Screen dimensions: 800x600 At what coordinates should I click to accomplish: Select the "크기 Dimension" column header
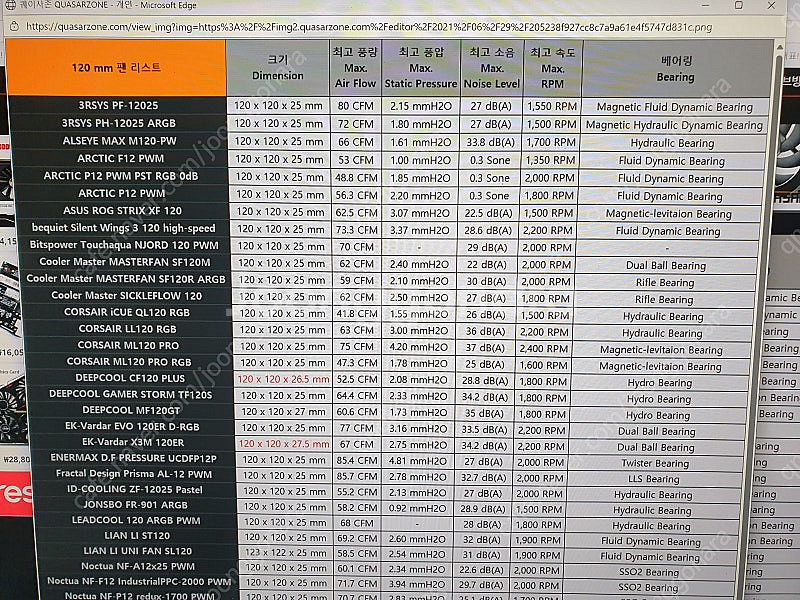tap(278, 68)
